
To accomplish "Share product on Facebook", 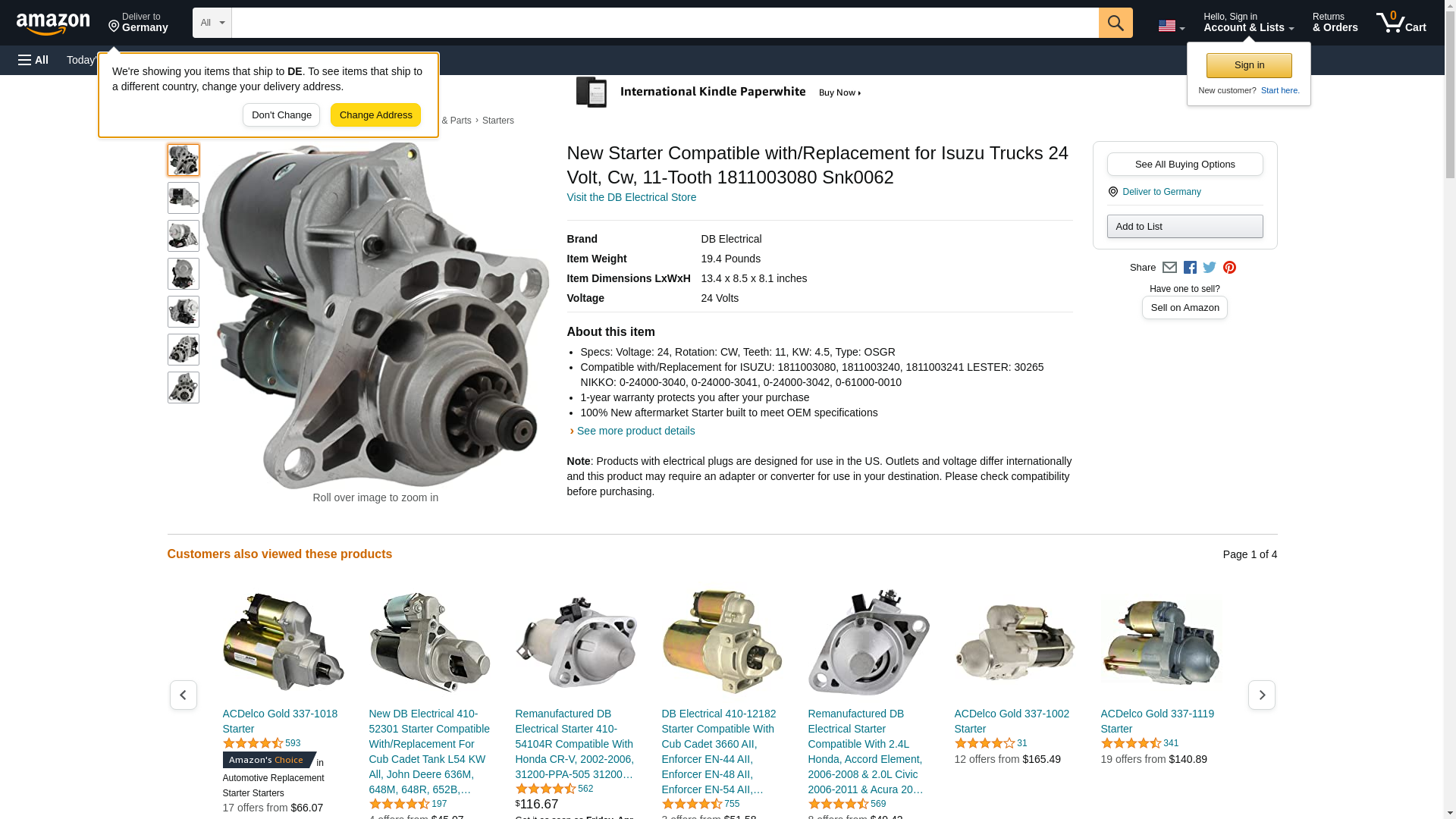I will point(1190,268).
